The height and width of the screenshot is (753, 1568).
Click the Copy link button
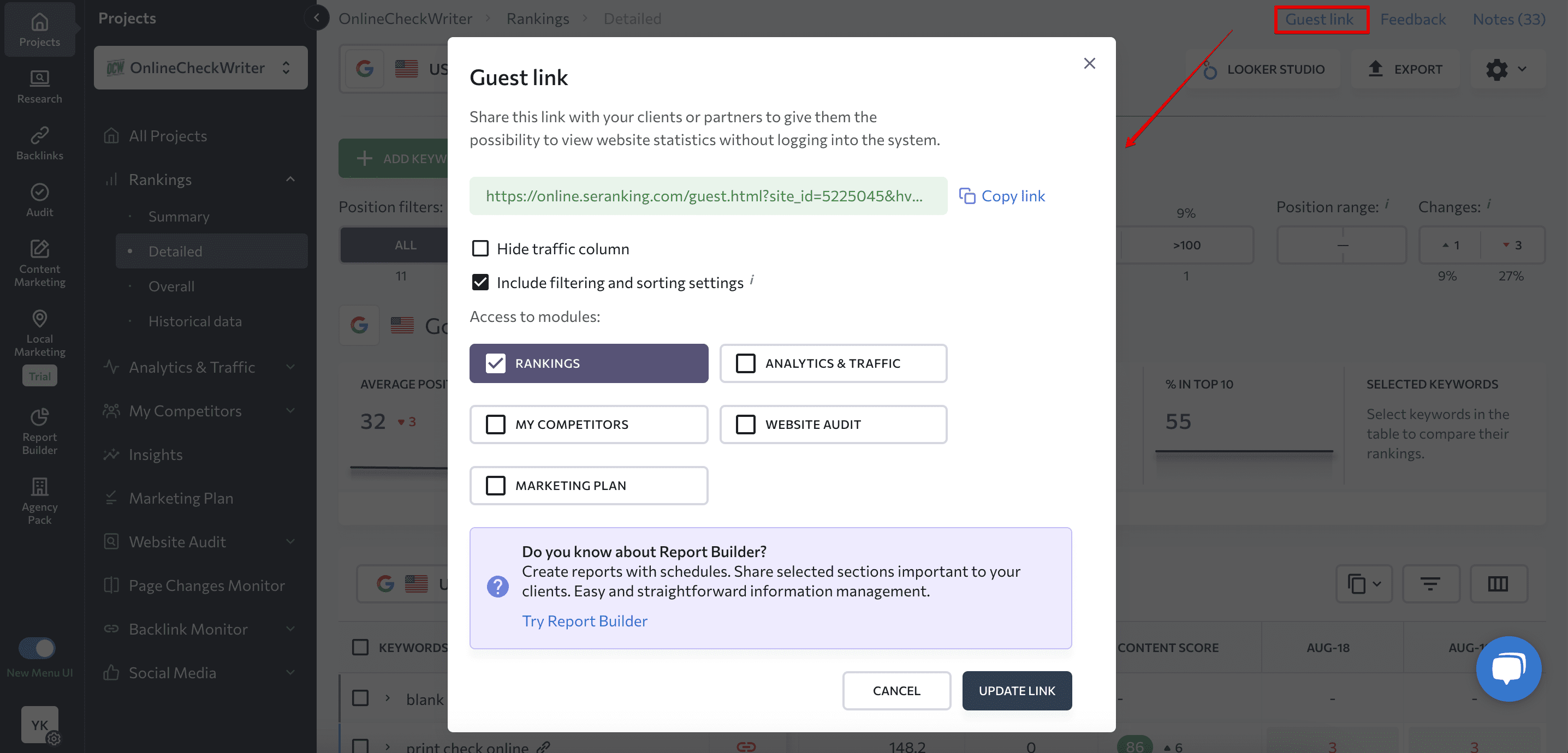pyautogui.click(x=1001, y=195)
